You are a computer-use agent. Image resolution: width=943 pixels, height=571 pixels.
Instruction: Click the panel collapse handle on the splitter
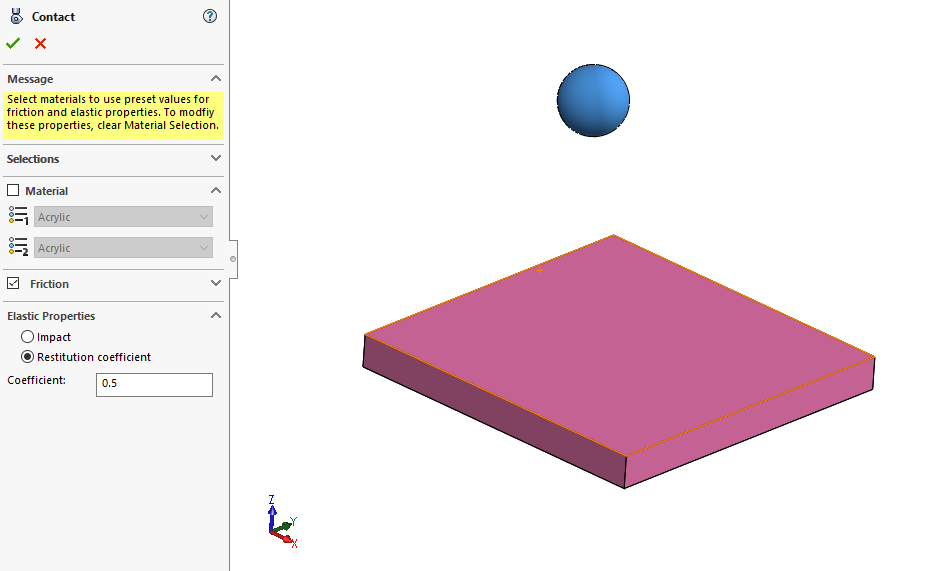point(233,259)
